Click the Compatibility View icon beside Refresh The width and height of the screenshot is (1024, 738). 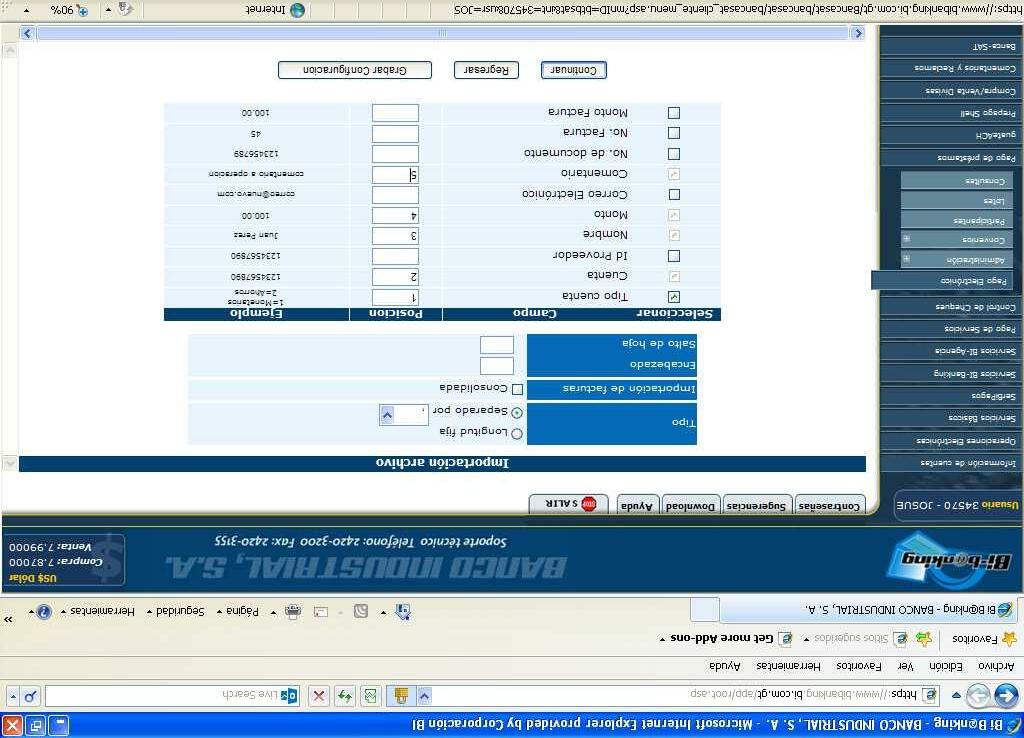370,696
